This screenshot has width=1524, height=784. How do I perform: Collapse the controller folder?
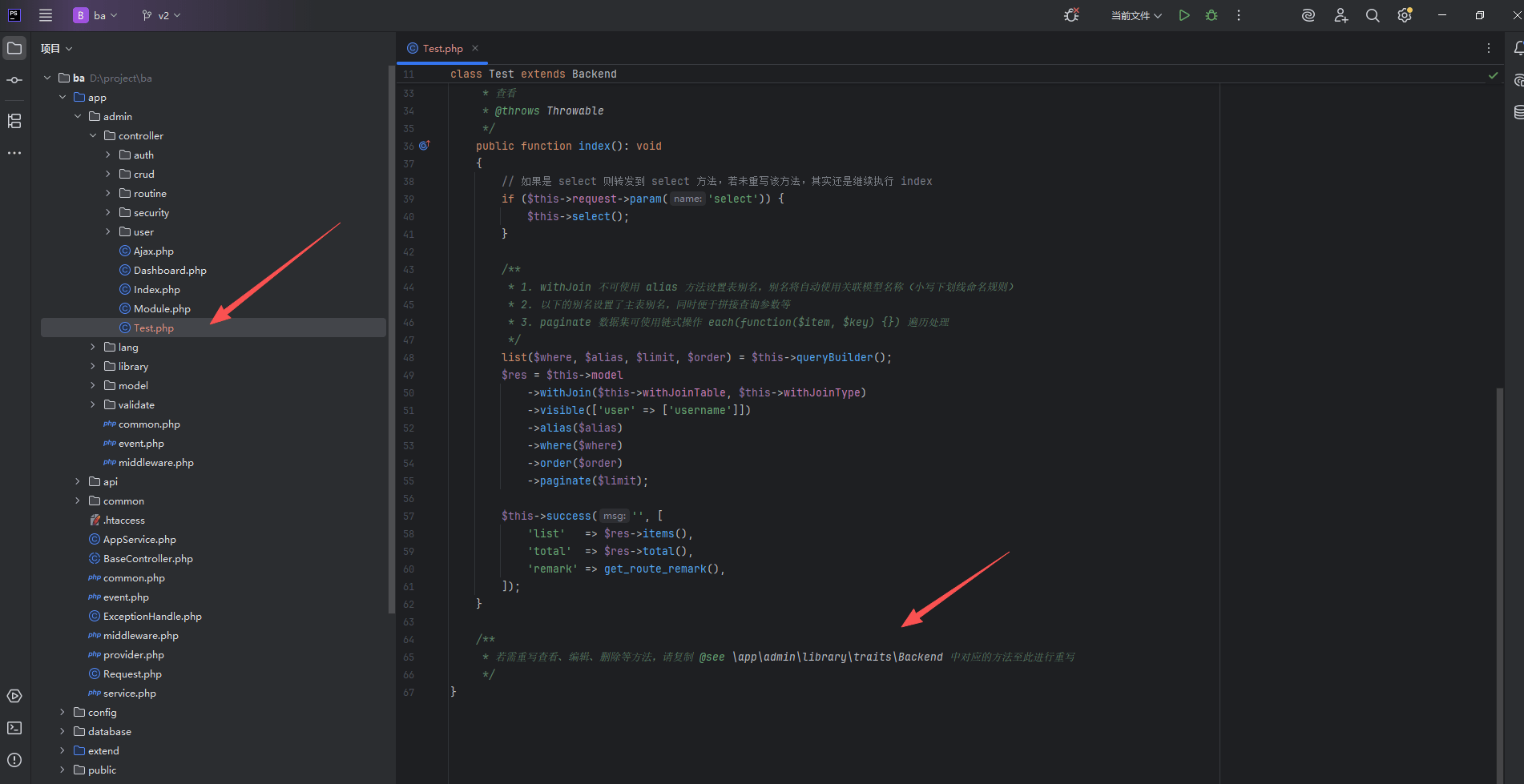click(93, 135)
